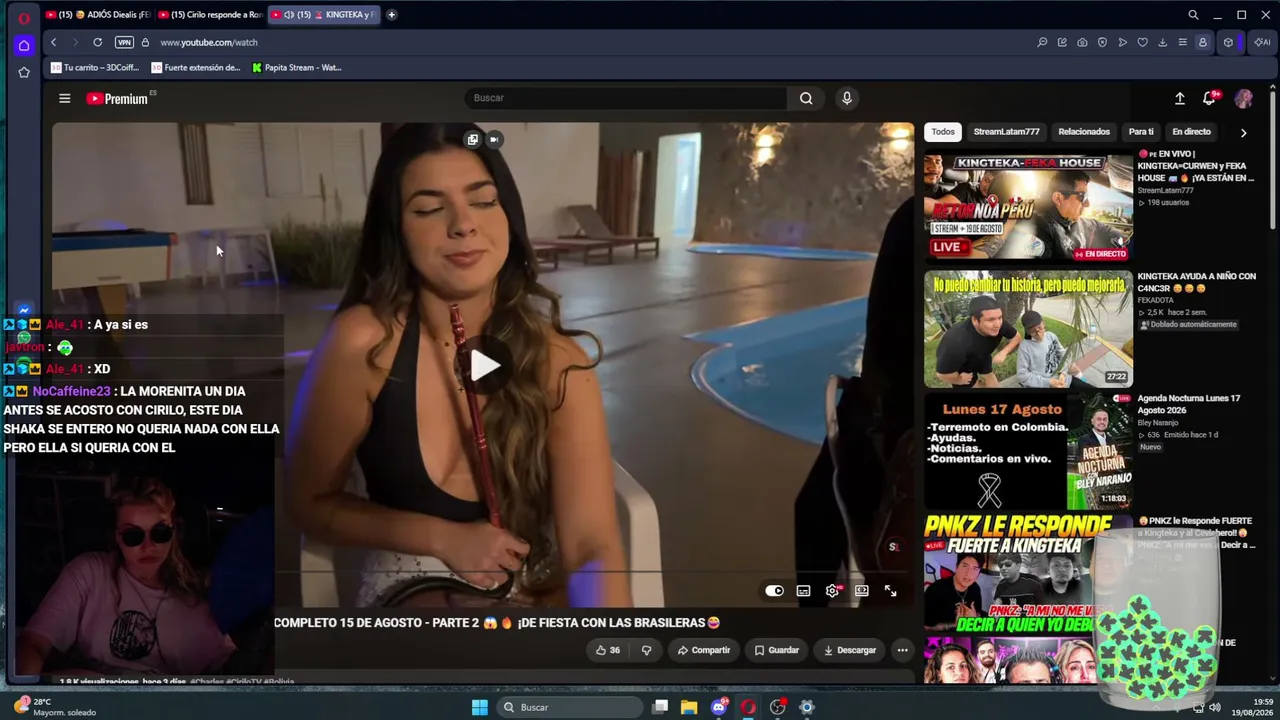Click the Descargar download button
Viewport: 1280px width, 720px height.
coord(850,650)
